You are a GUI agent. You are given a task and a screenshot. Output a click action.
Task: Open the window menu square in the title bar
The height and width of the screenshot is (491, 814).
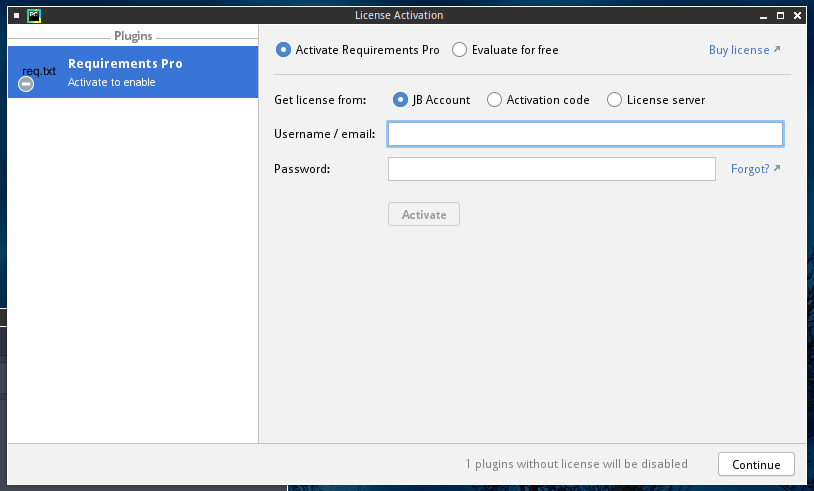pos(17,16)
